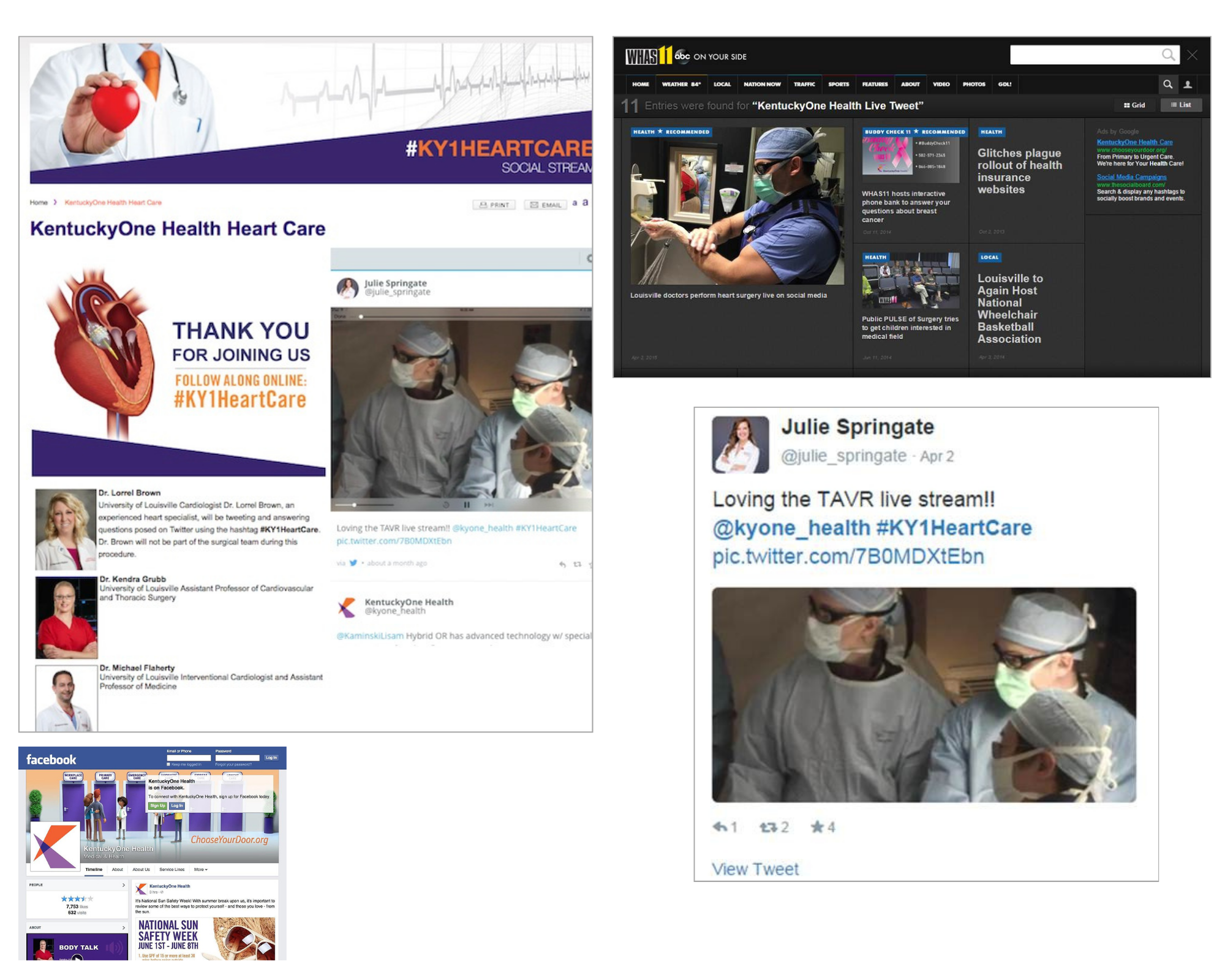Open the social stream settings gear
Viewport: 1225px width, 980px height.
point(589,258)
